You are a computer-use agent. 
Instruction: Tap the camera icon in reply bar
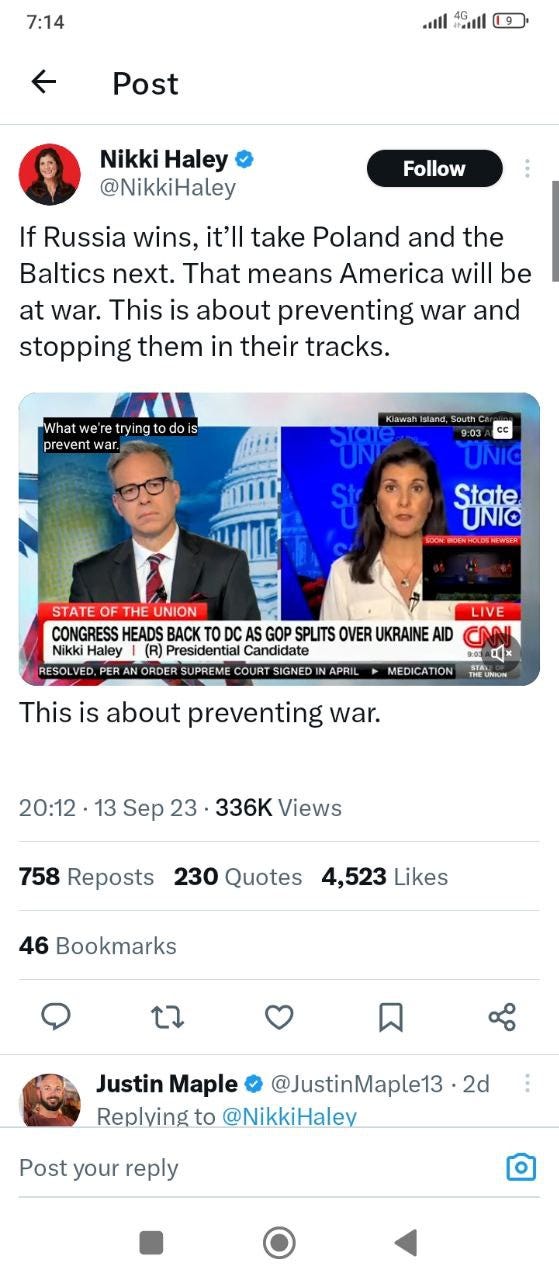[x=521, y=1167]
